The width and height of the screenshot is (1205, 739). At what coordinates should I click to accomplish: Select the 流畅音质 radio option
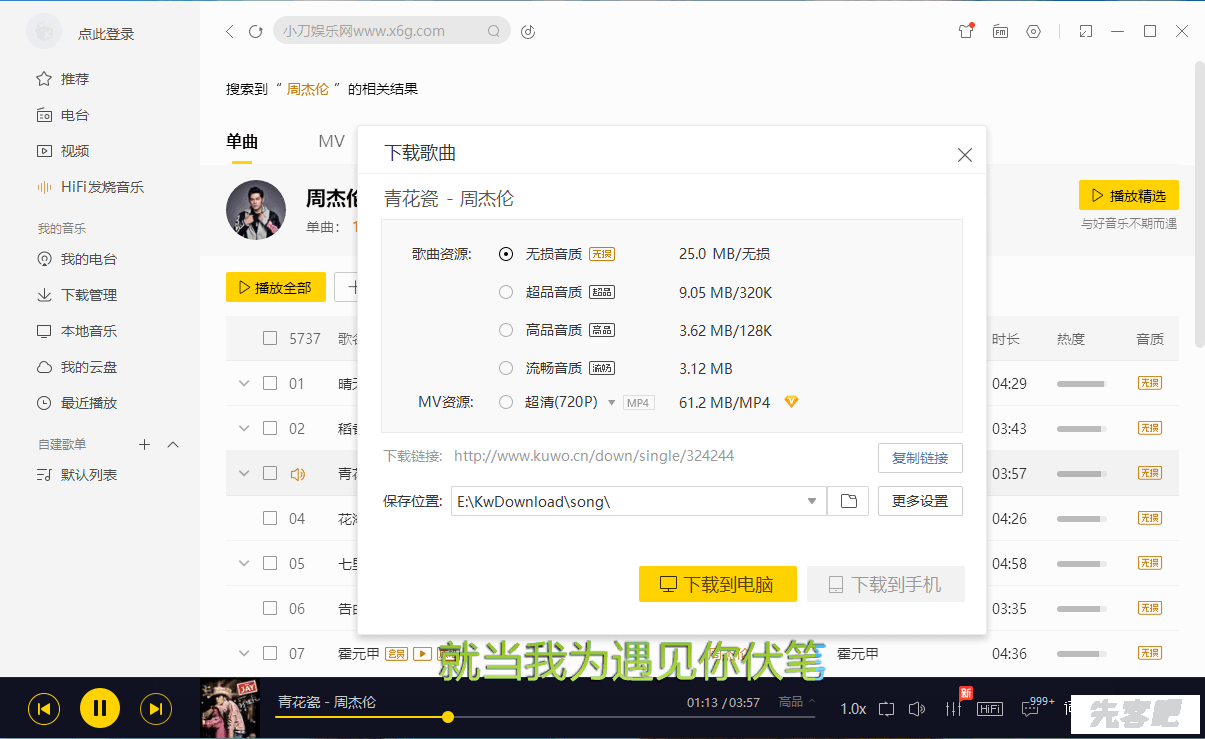[506, 368]
